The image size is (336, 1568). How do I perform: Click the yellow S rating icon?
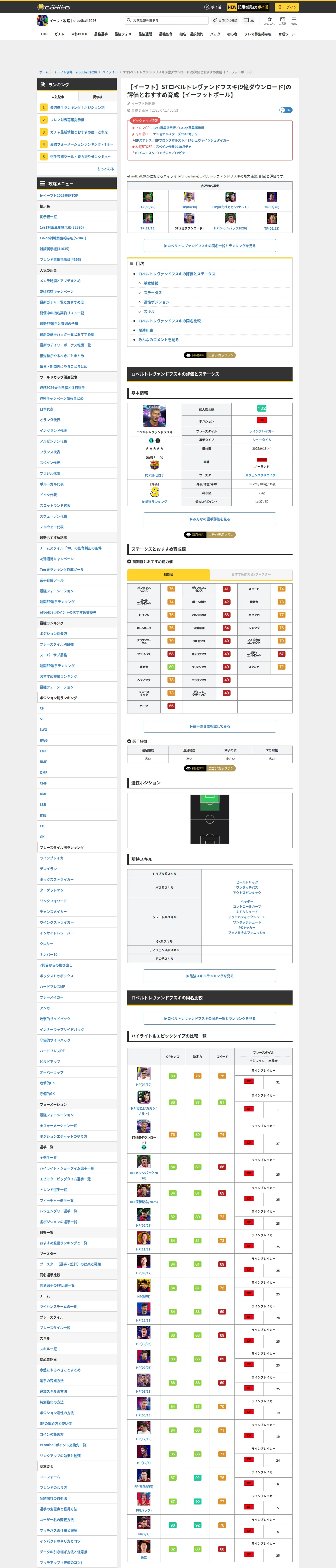coord(154,492)
